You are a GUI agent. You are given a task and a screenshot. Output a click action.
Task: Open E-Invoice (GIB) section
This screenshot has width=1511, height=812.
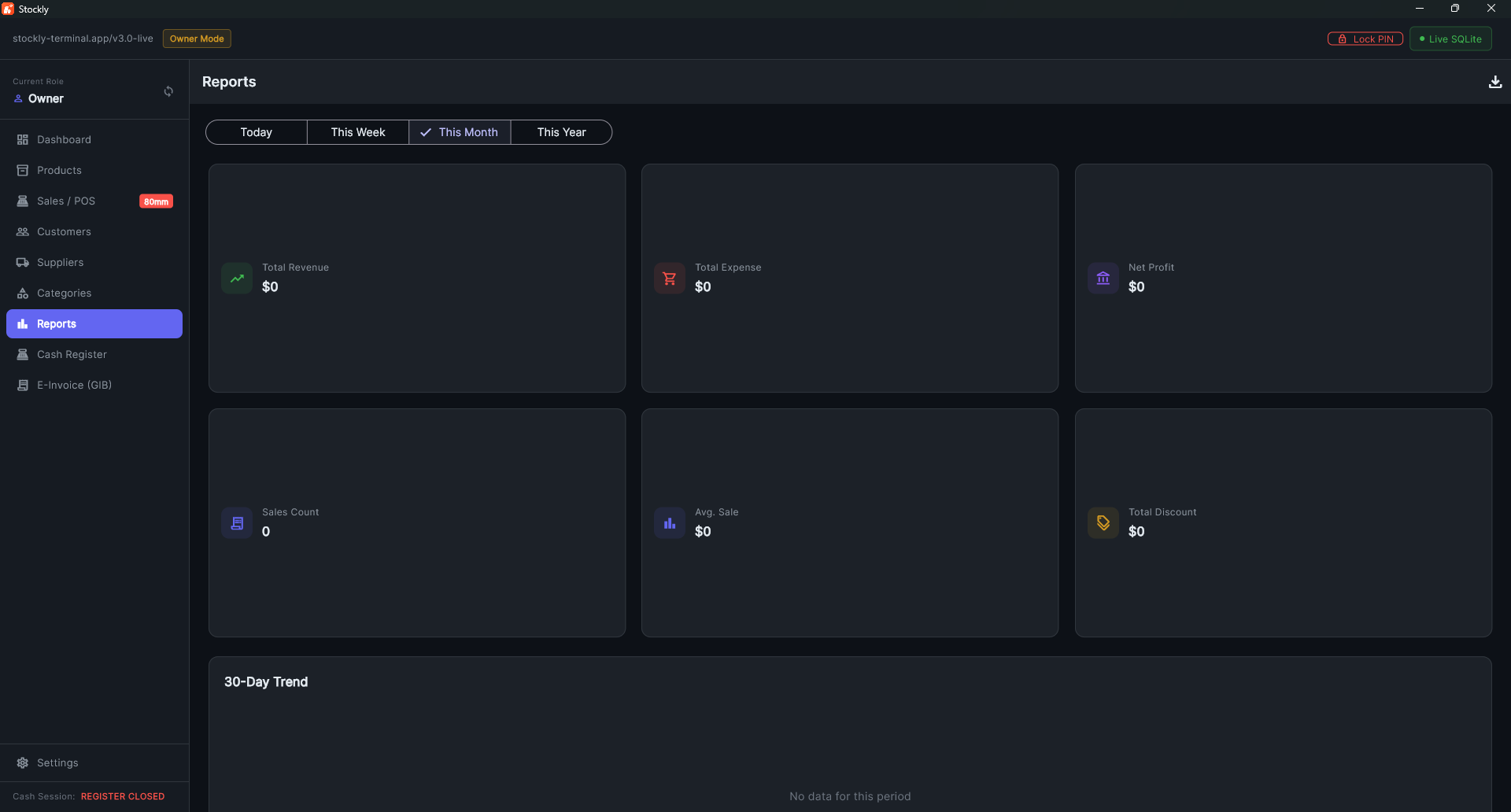[94, 385]
